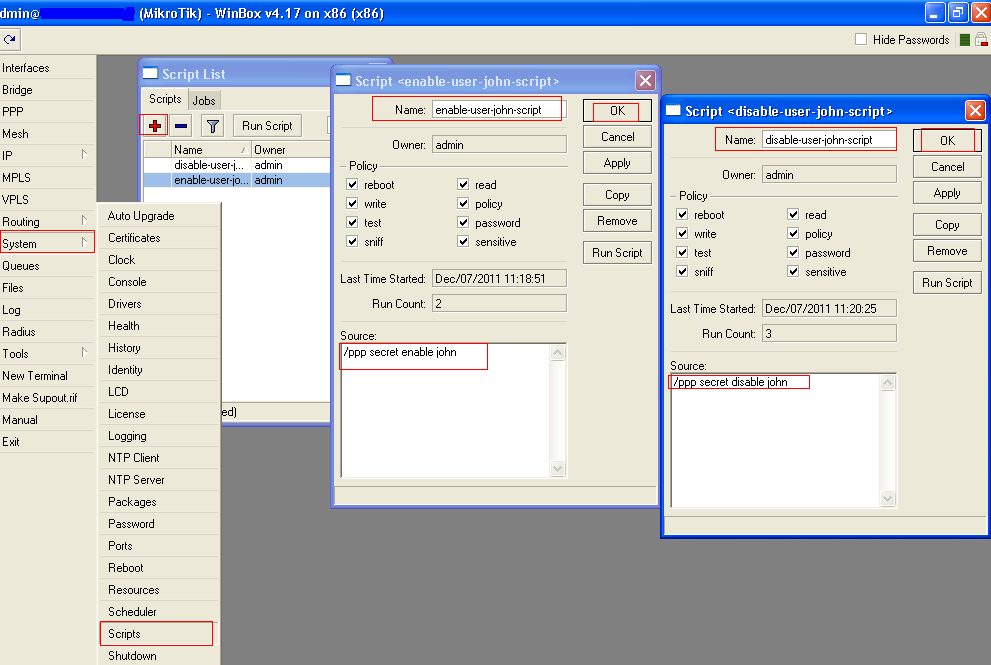
Task: Select NTP Client from System submenu
Action: [x=158, y=458]
